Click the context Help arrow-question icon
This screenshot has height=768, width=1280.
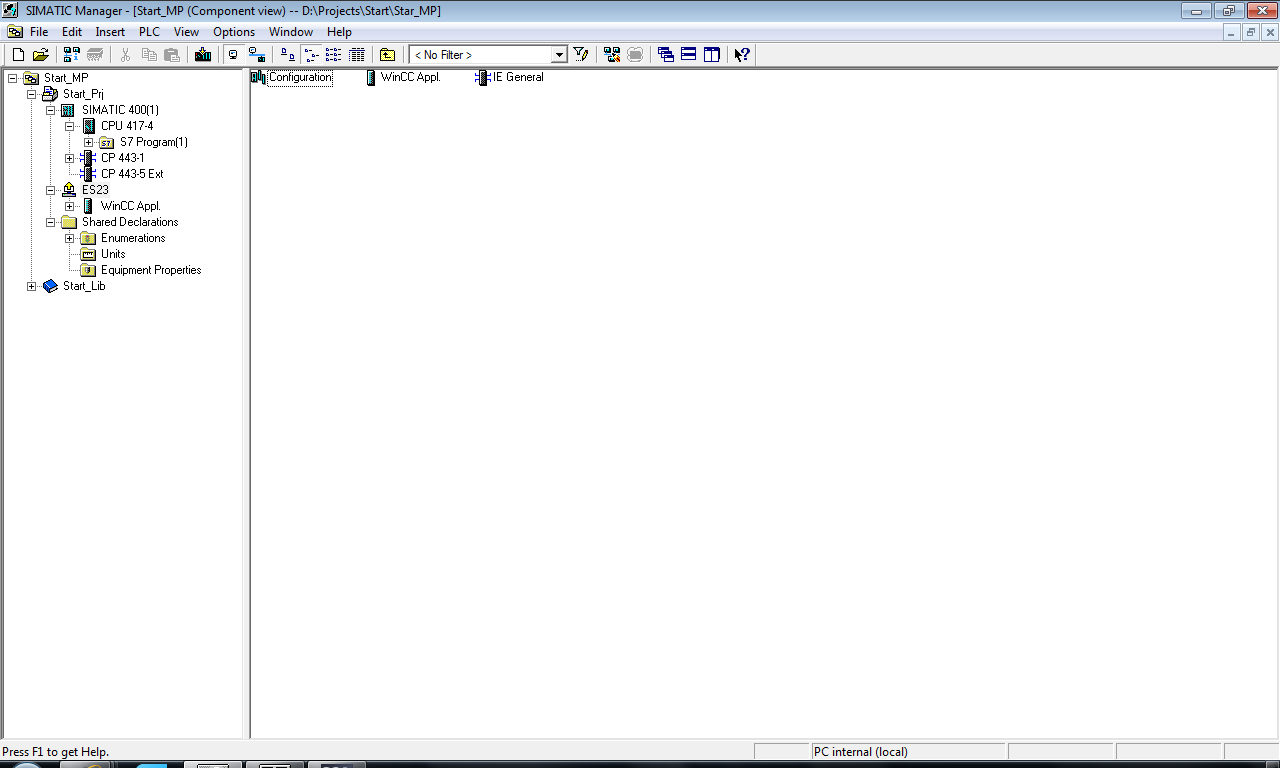click(742, 55)
